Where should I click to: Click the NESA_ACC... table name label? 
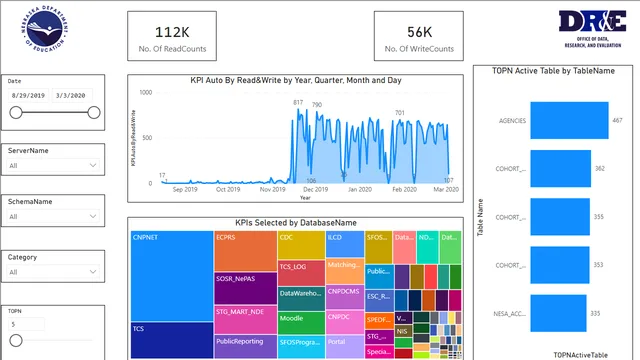[x=509, y=314]
